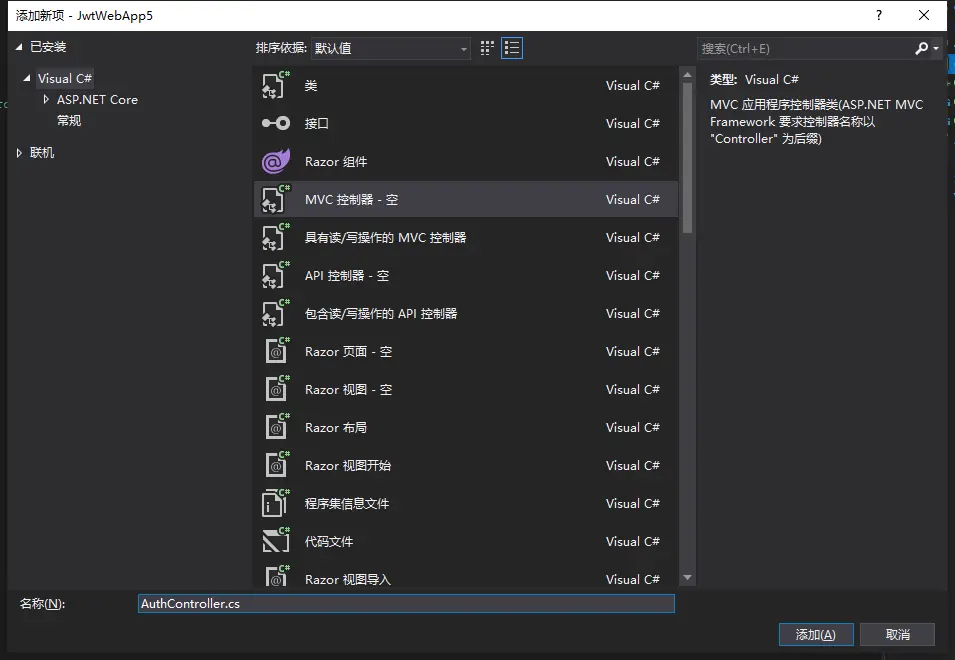Screen dimensions: 955x660
Task: Open the 排序依据 默认值 dropdown
Action: [390, 48]
